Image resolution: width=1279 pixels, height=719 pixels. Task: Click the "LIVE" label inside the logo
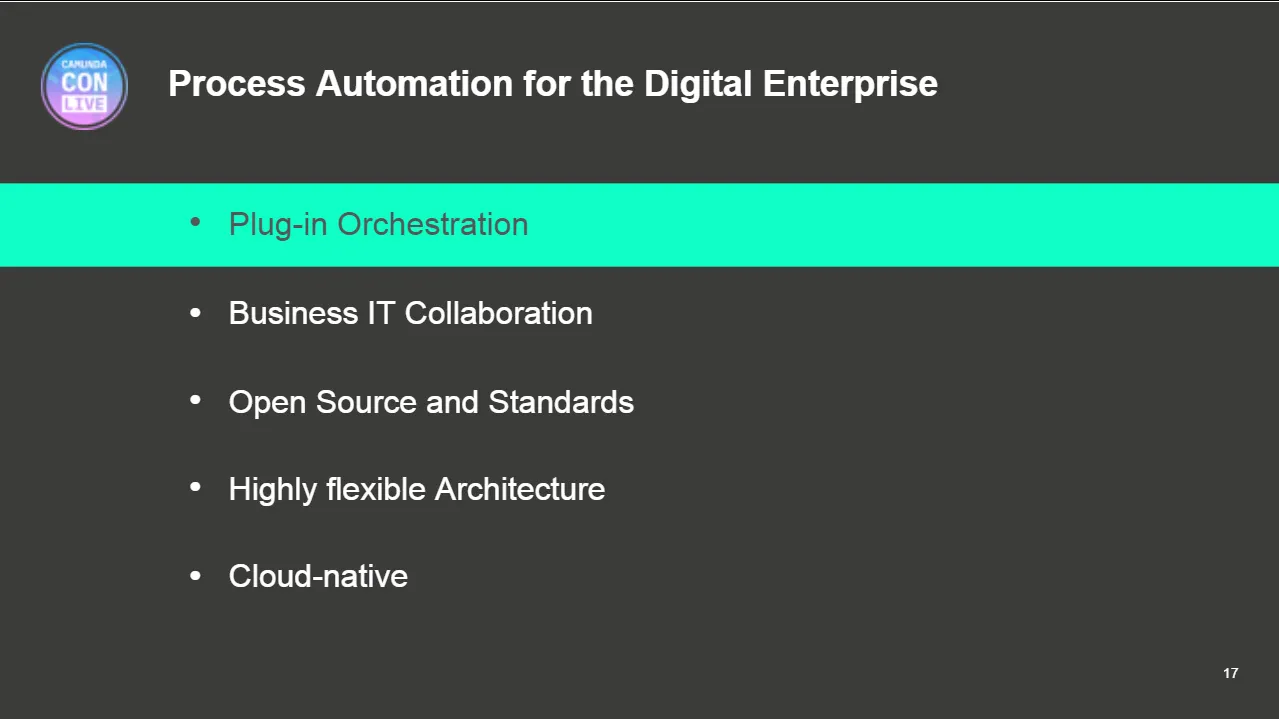click(84, 105)
